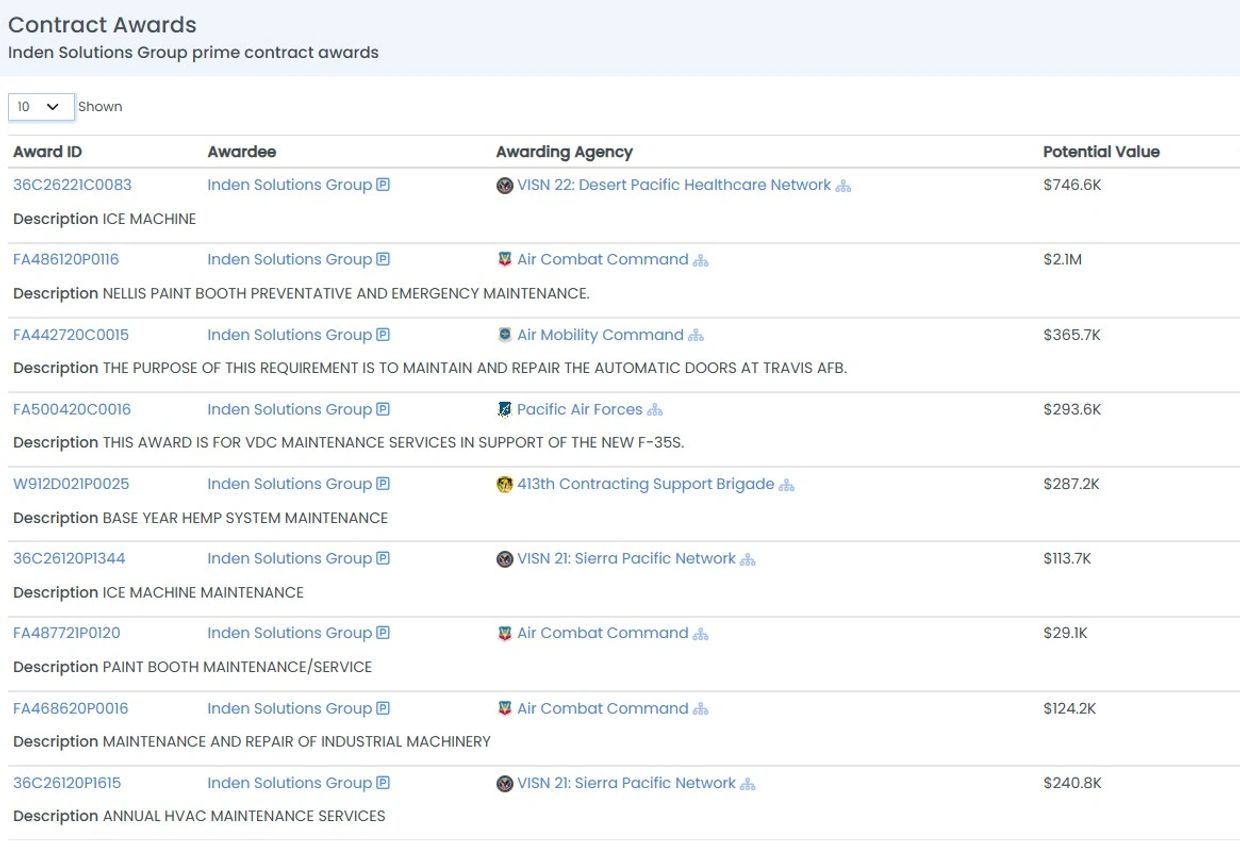Viewport: 1240px width, 860px height.
Task: Click the profile icon in the W912D021P0025 awardee row
Action: click(383, 484)
